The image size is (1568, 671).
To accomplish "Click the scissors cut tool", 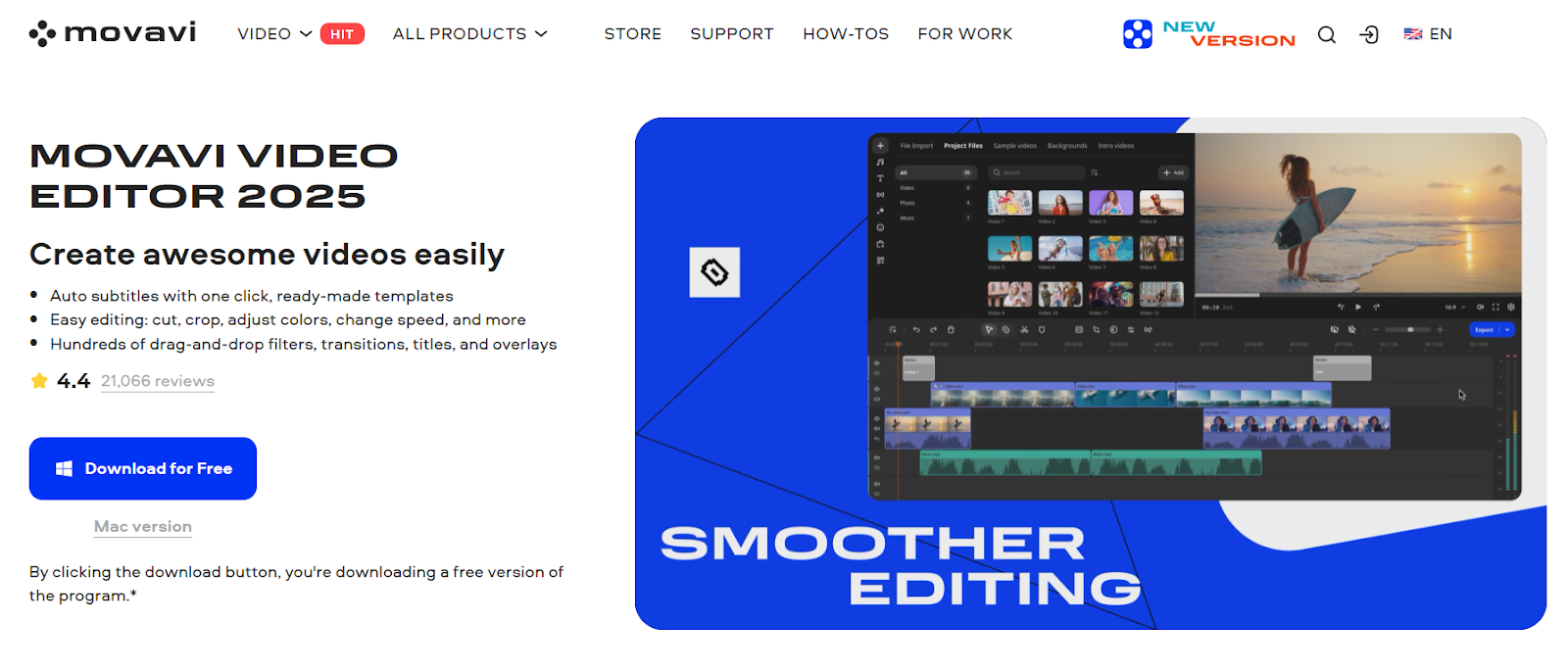I will [1024, 330].
